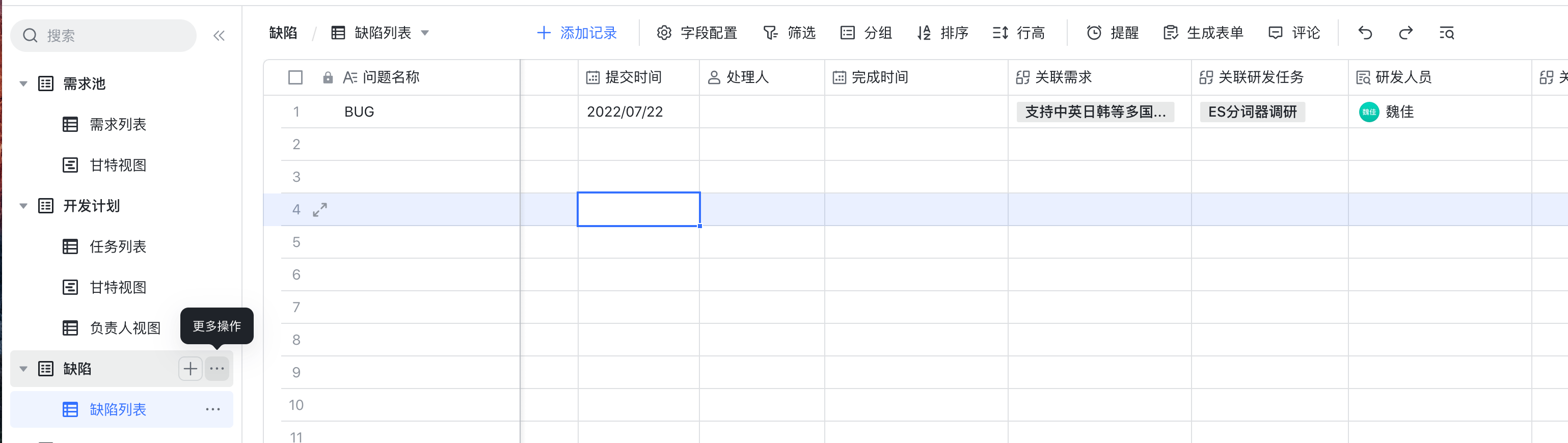1568x443 pixels.
Task: Click 添加记录 to add a record
Action: [x=577, y=33]
